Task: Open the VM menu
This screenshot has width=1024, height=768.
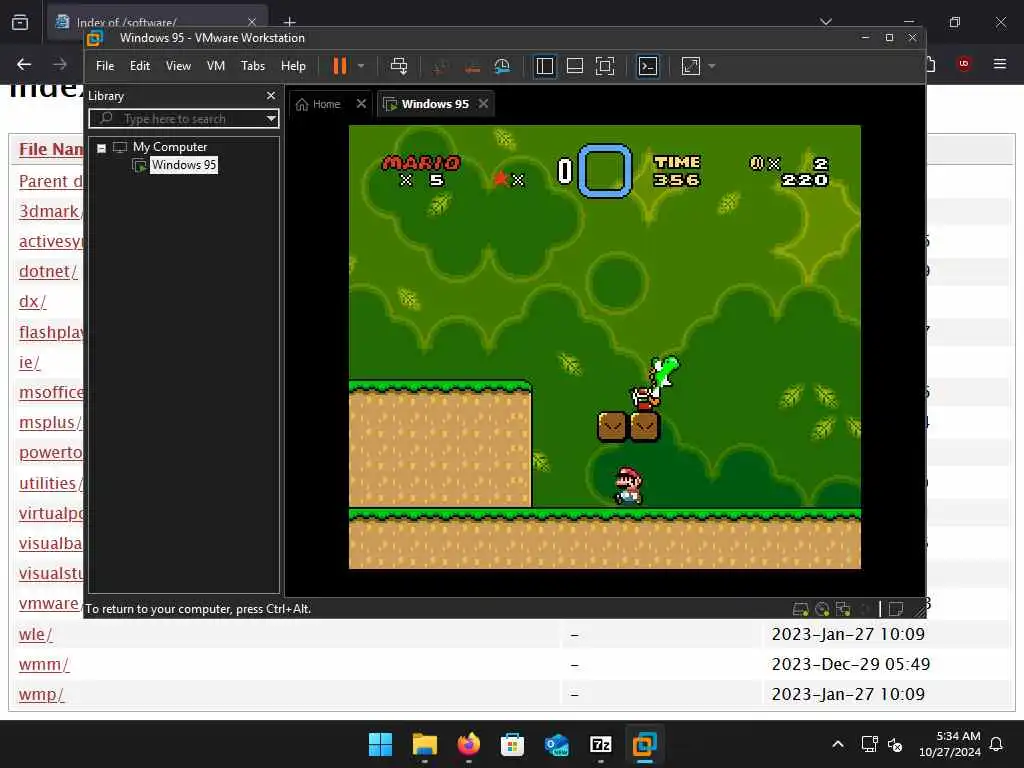Action: [216, 66]
